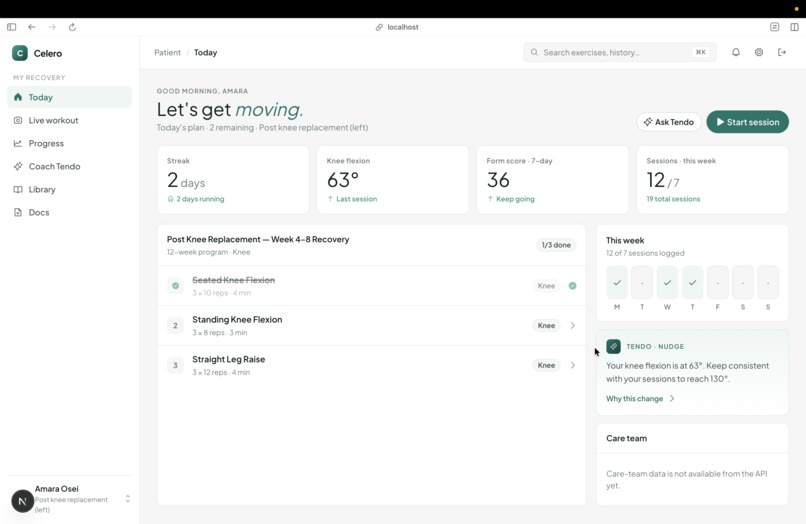The height and width of the screenshot is (524, 806).
Task: Click the Knee tag on Standing Knee Flexion
Action: 546,326
